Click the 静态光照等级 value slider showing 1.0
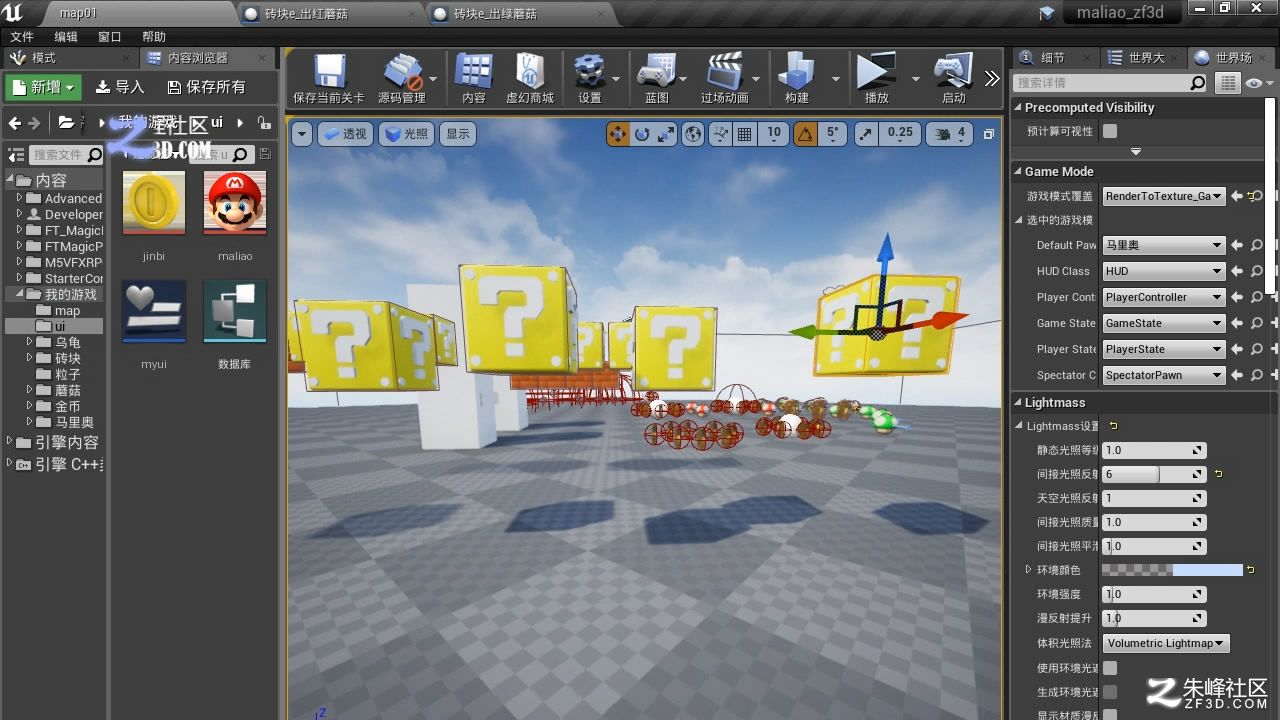This screenshot has height=720, width=1280. 1154,450
